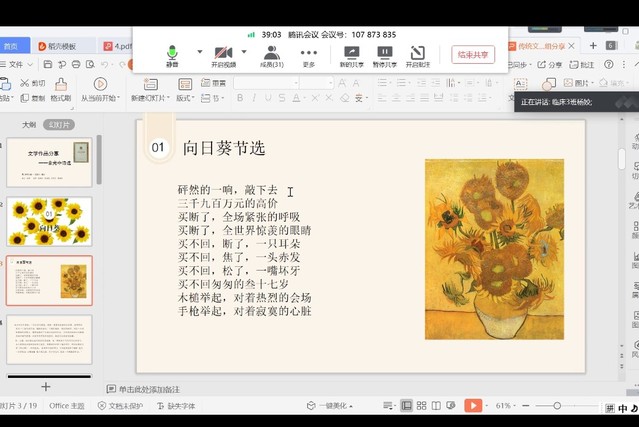Adjust the zoom slider in status bar
639x427 pixels.
pyautogui.click(x=556, y=406)
